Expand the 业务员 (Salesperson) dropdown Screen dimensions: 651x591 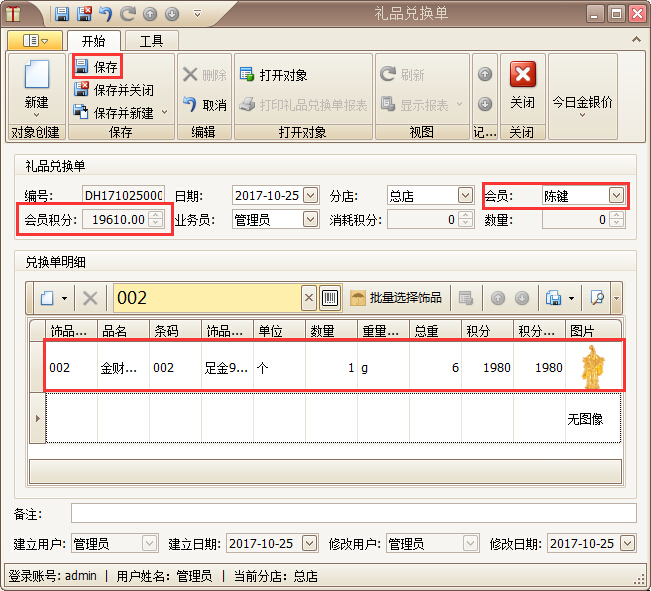310,219
